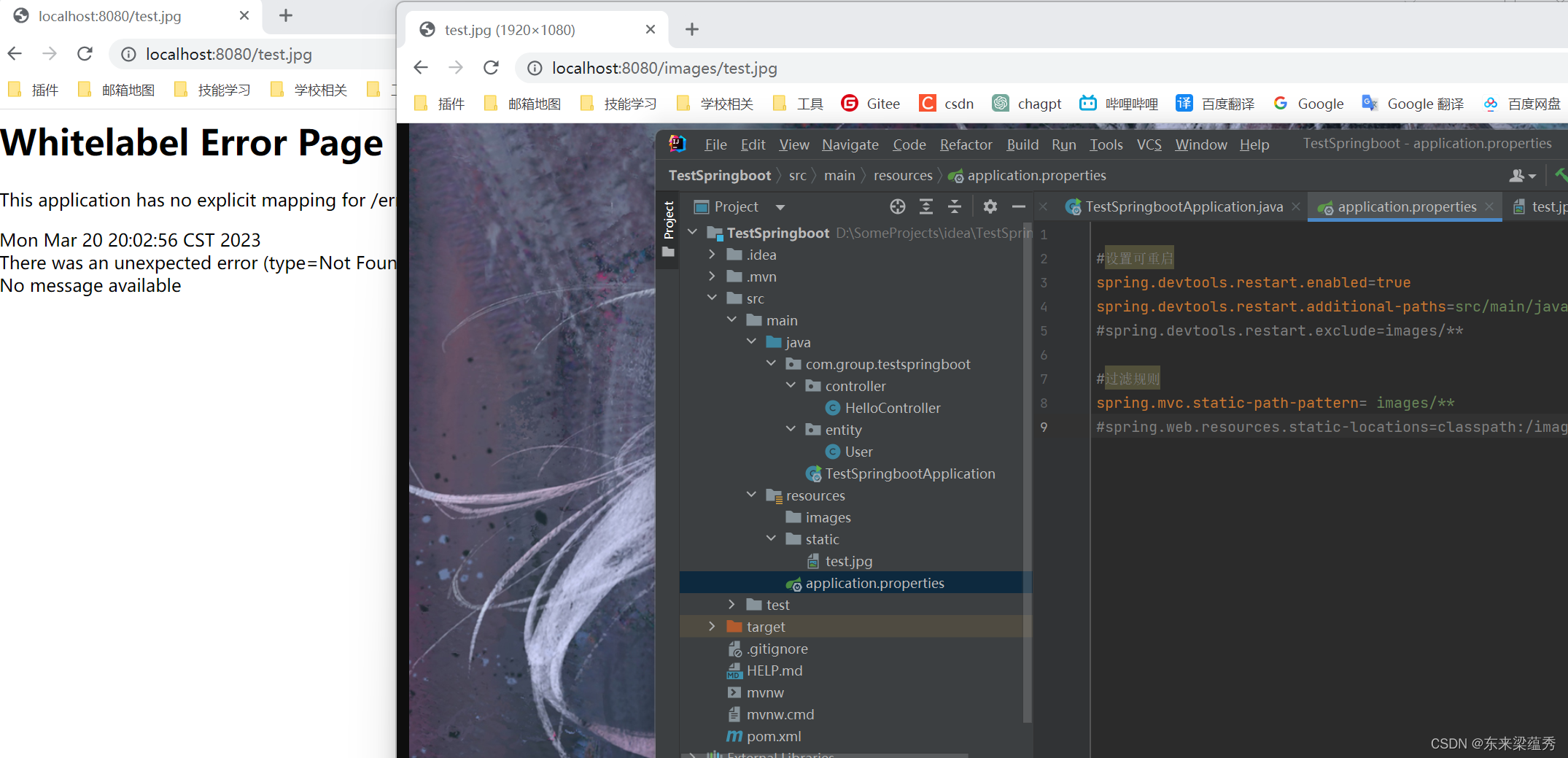
Task: Open the Navigate menu
Action: [850, 144]
